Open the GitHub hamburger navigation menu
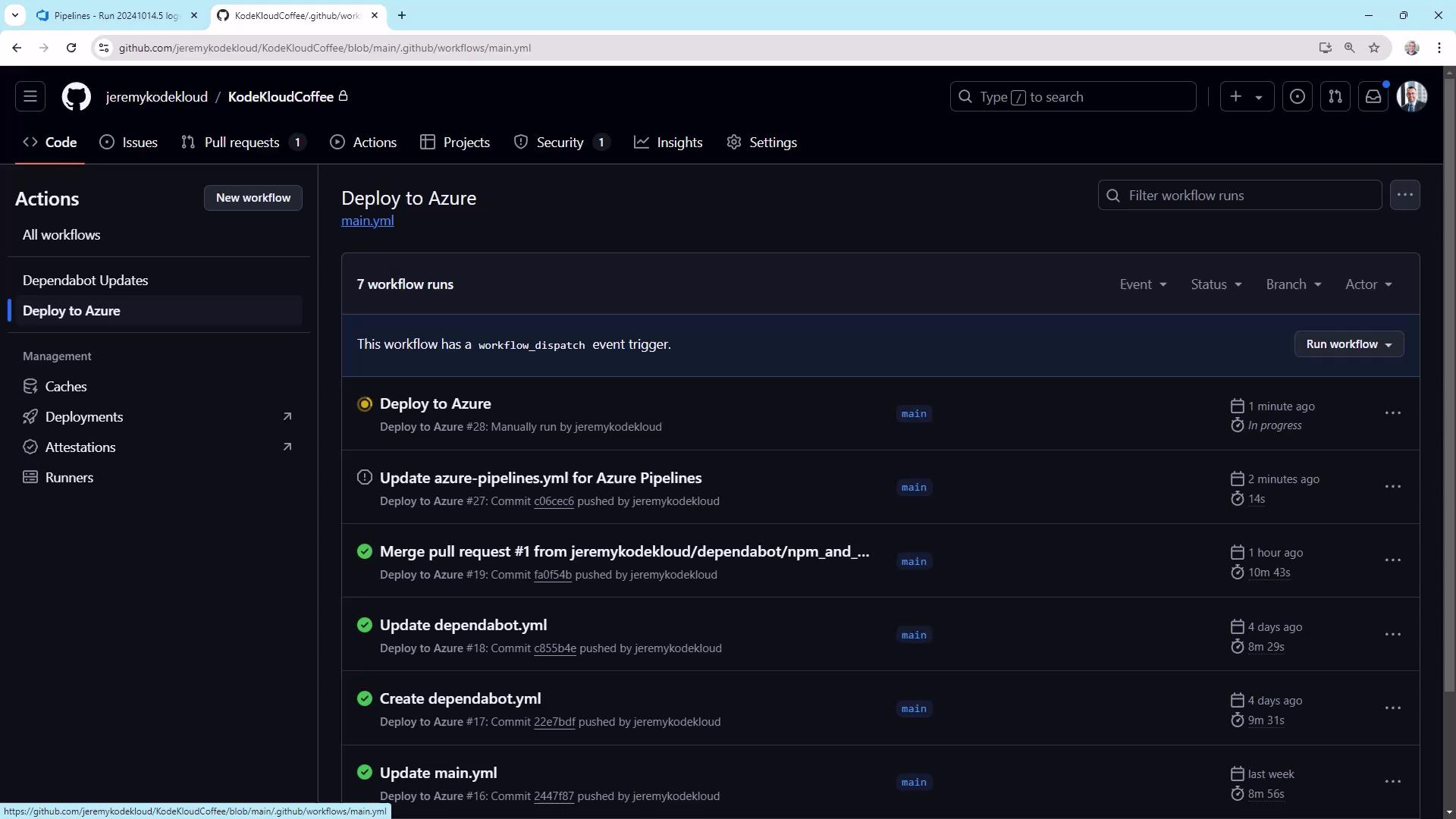1456x819 pixels. click(30, 96)
